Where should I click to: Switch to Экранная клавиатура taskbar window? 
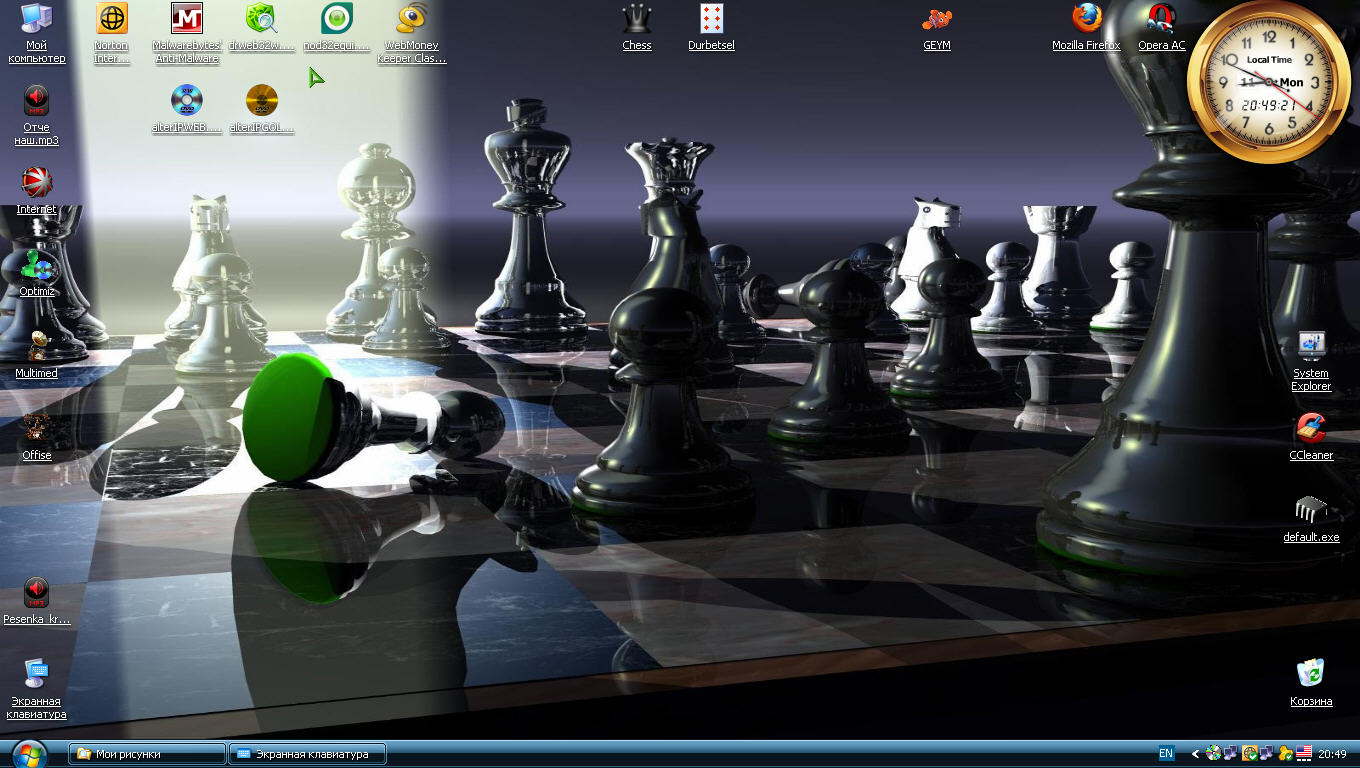click(x=307, y=754)
